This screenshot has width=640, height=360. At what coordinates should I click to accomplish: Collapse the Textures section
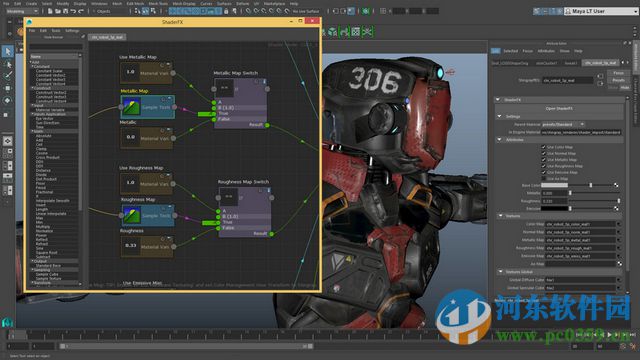(500, 216)
